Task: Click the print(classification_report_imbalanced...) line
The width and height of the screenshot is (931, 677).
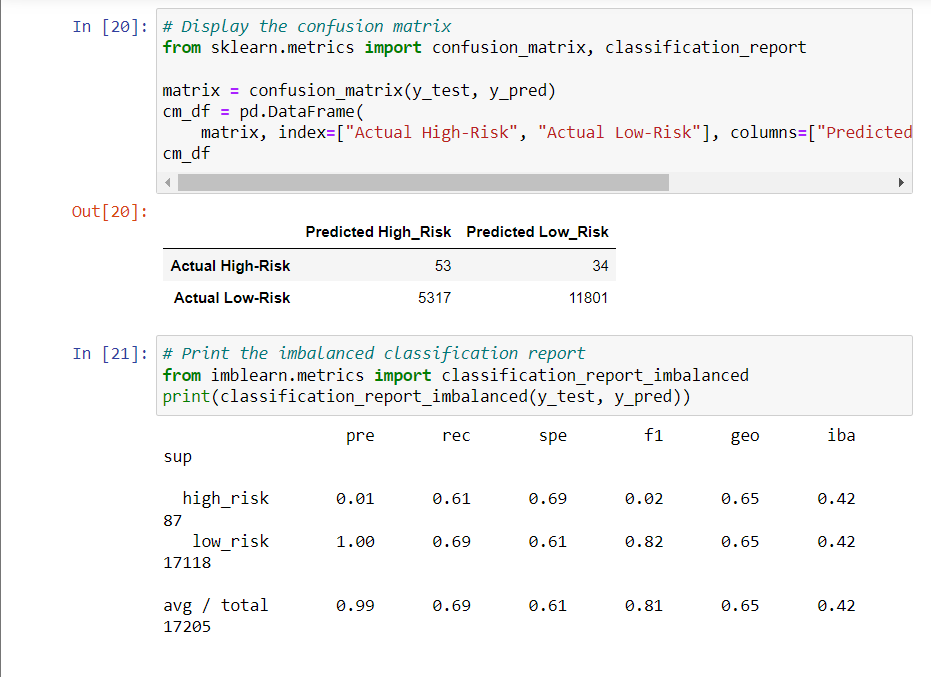Action: click(427, 397)
